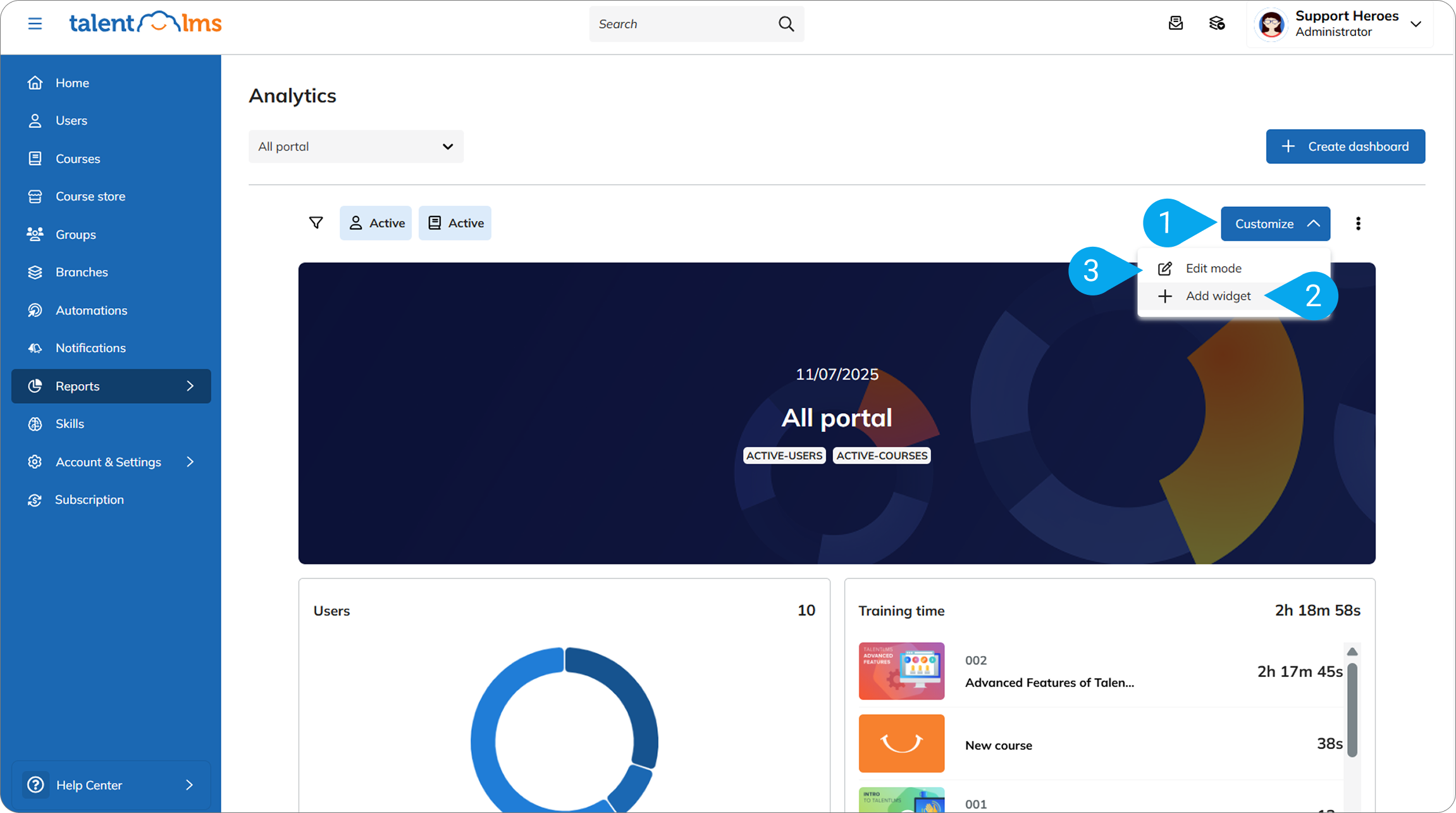Click the Add widget plus icon
This screenshot has height=813, width=1456.
[x=1165, y=296]
